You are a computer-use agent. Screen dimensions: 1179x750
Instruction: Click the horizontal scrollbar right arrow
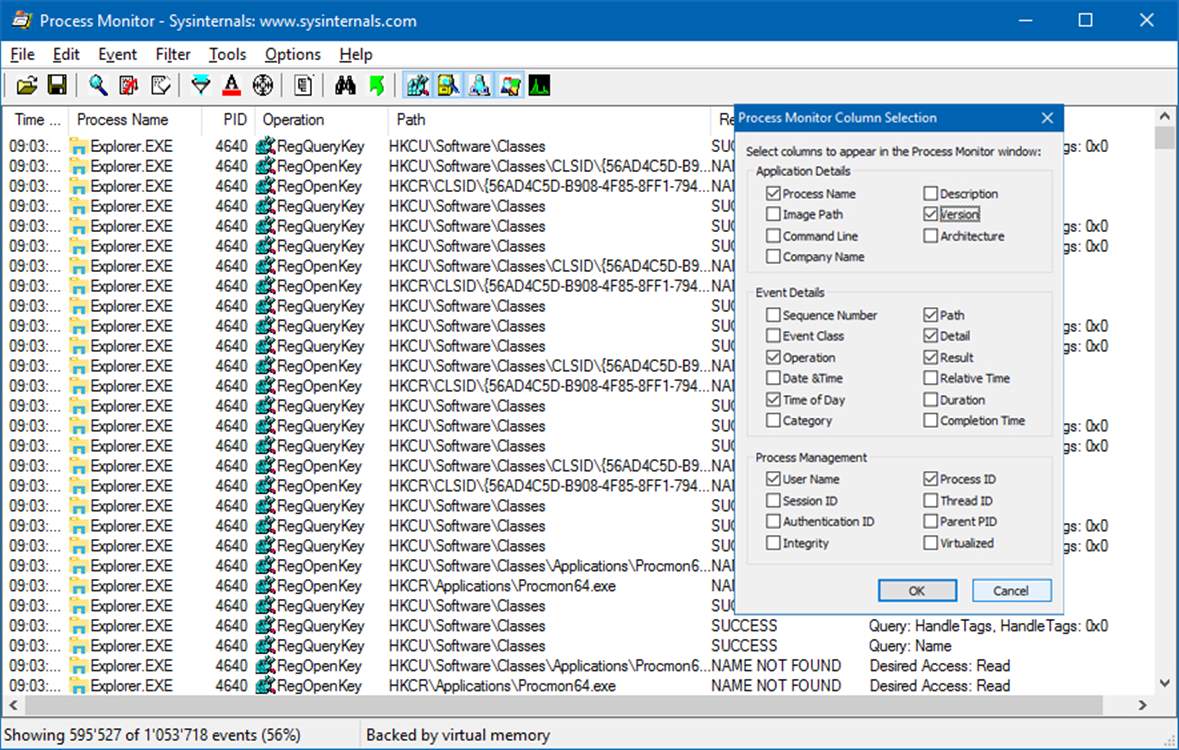coord(1143,705)
